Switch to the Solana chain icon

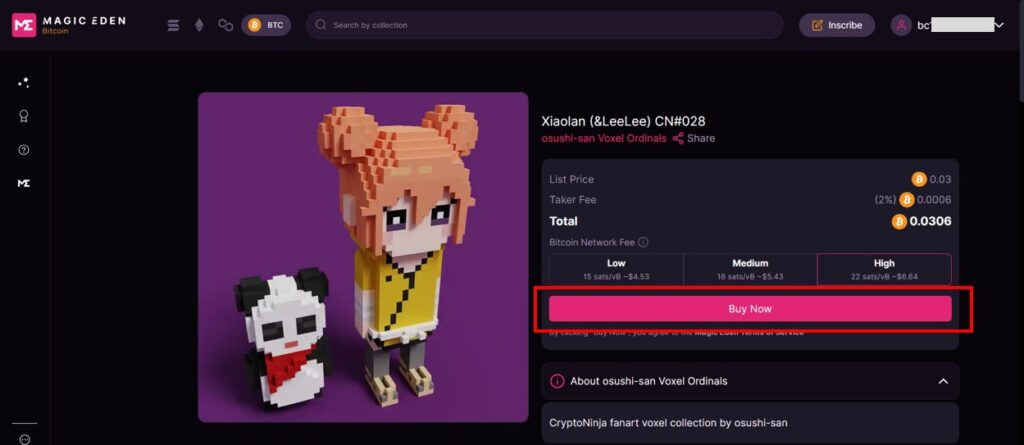pos(173,25)
